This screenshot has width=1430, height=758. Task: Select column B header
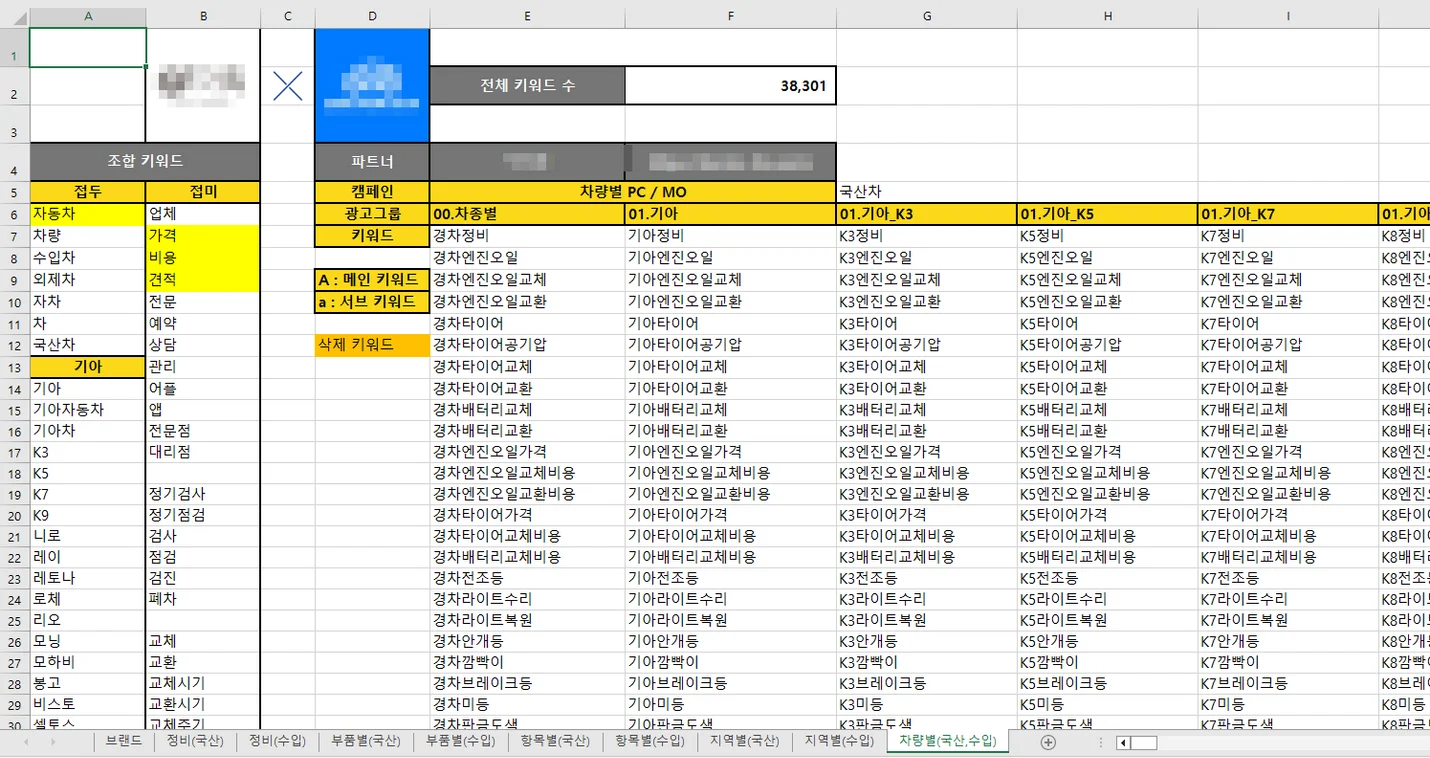pos(203,15)
